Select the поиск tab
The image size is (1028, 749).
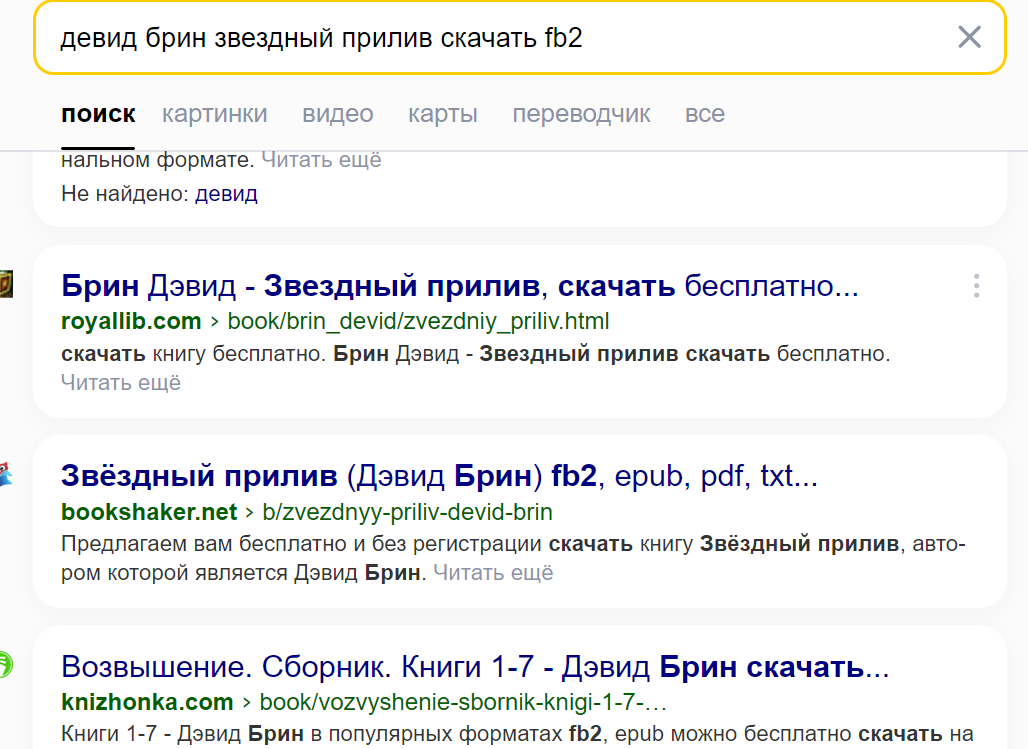tap(98, 114)
